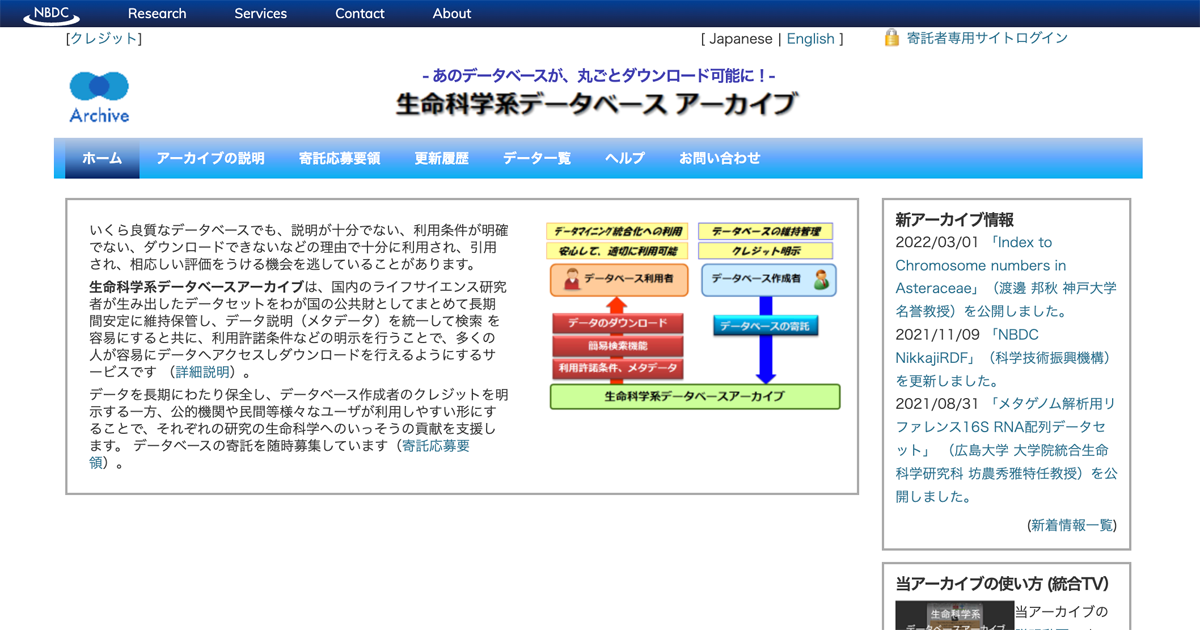
Task: Click the database creator person icon
Action: [x=821, y=281]
